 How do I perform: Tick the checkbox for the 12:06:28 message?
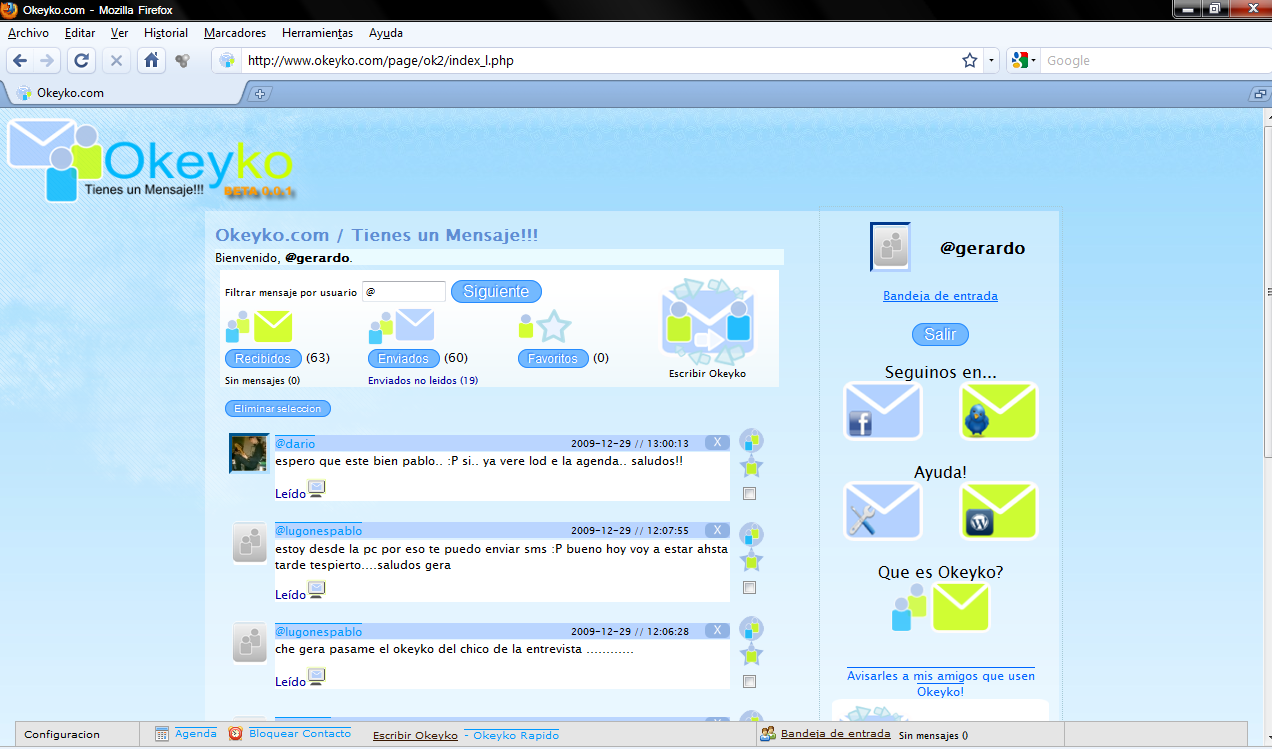(x=750, y=682)
